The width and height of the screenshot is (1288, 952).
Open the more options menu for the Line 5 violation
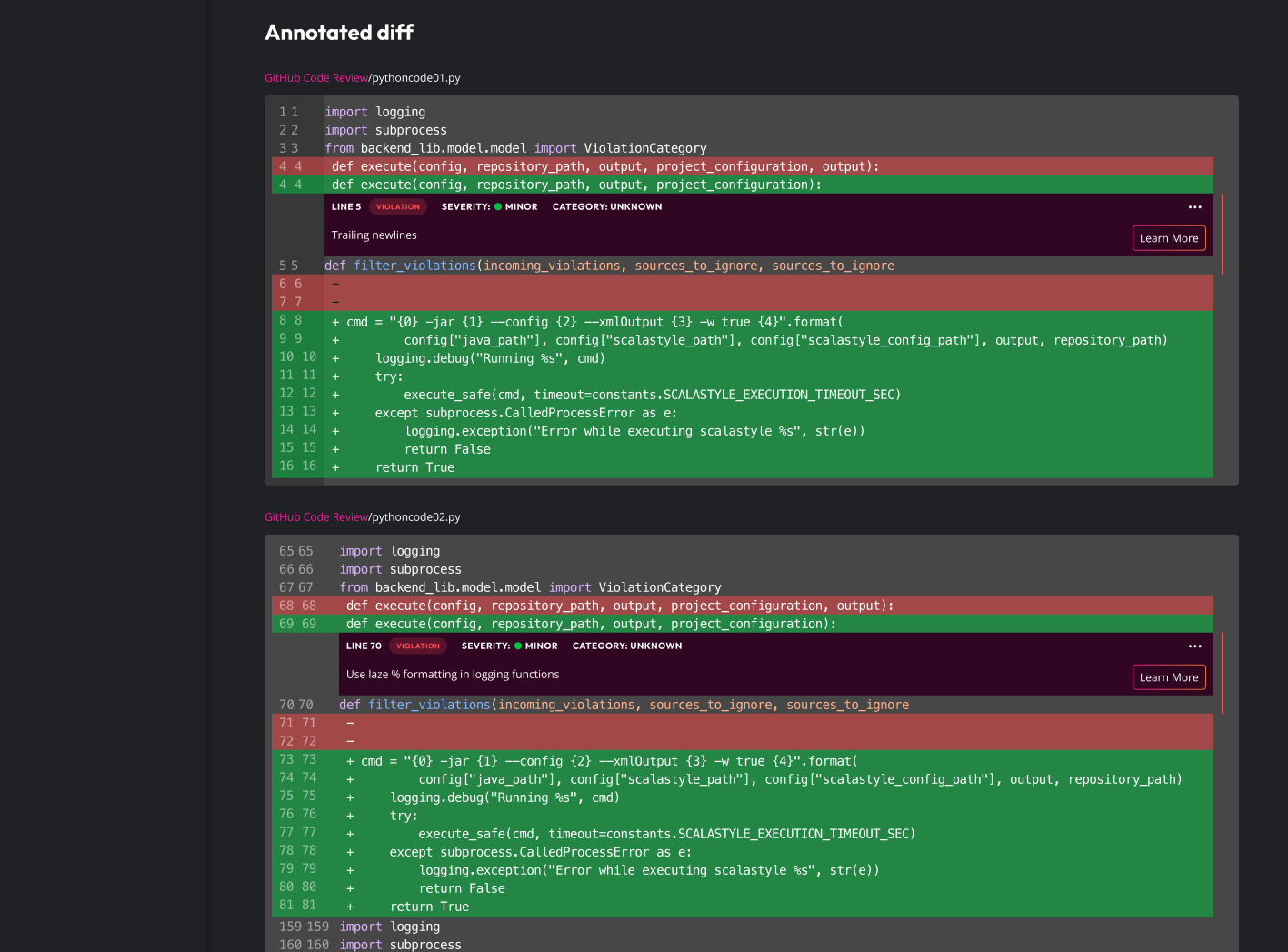[1194, 207]
